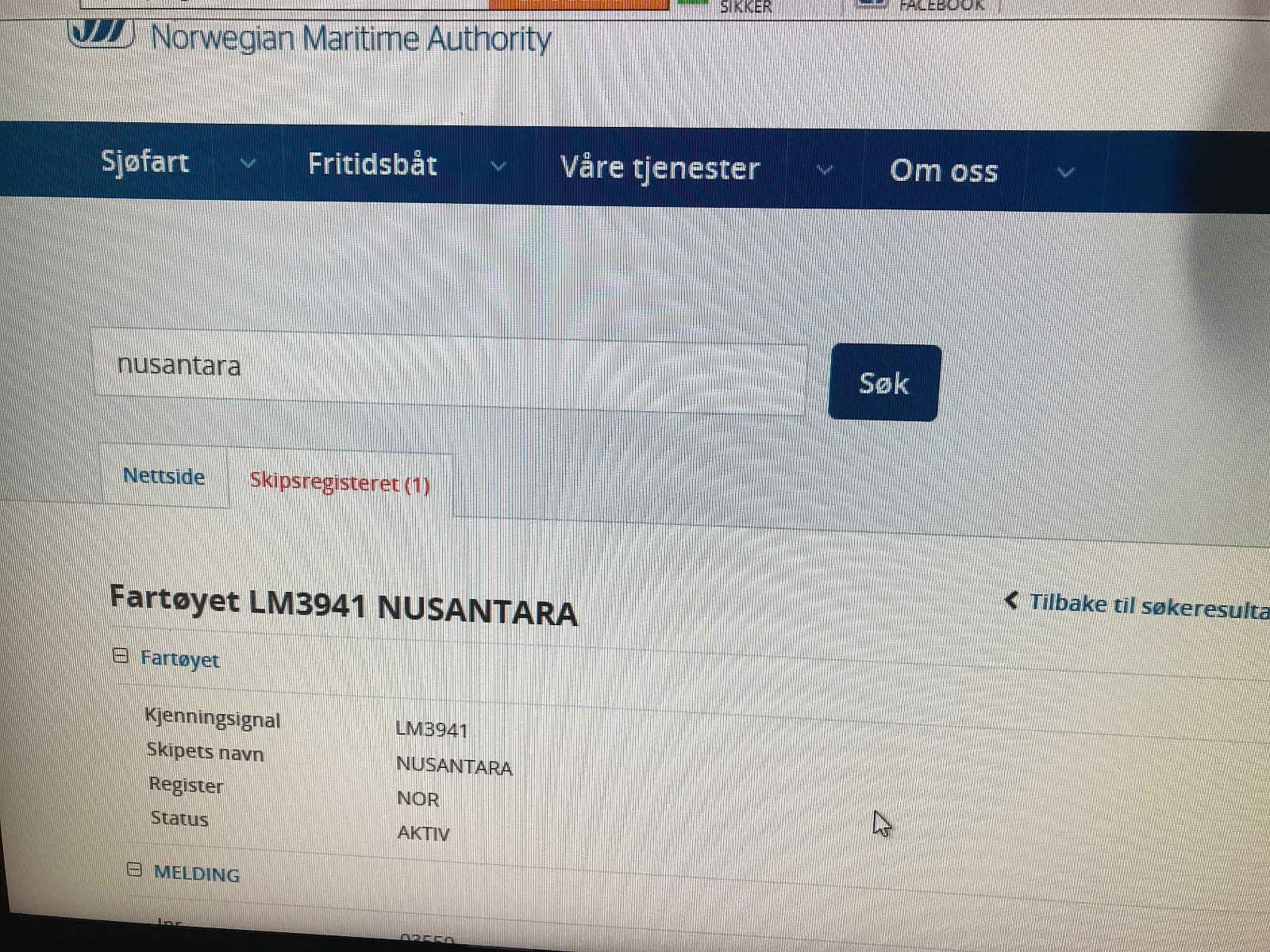This screenshot has width=1270, height=952.
Task: Expand the chevron next to Våre tjenester
Action: click(x=825, y=170)
